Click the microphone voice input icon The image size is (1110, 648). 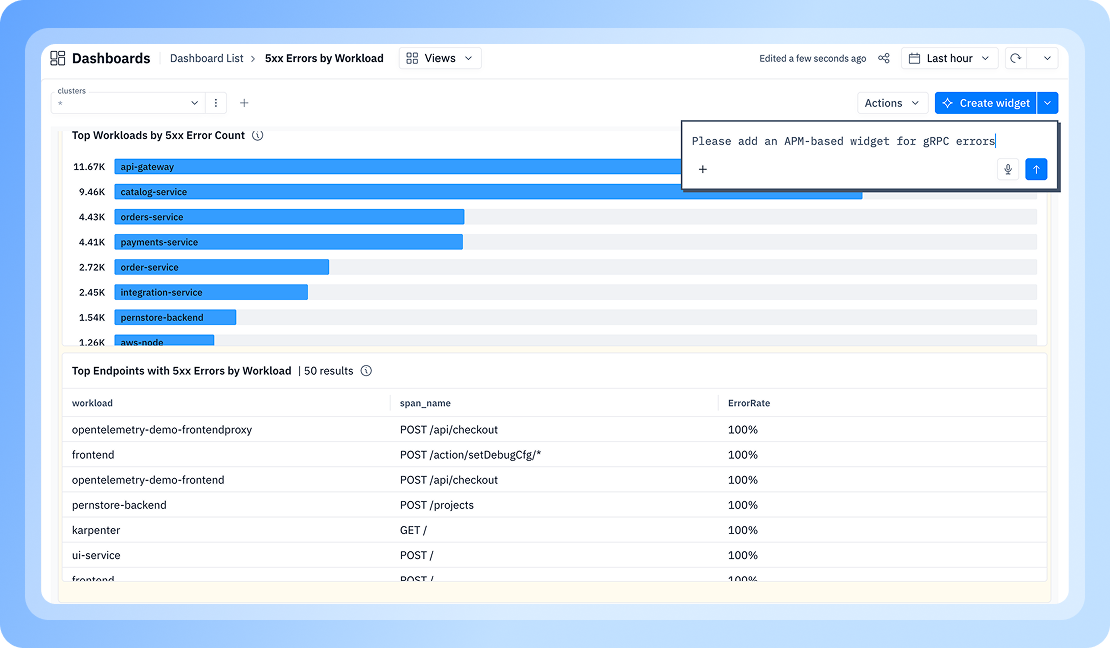(1008, 169)
